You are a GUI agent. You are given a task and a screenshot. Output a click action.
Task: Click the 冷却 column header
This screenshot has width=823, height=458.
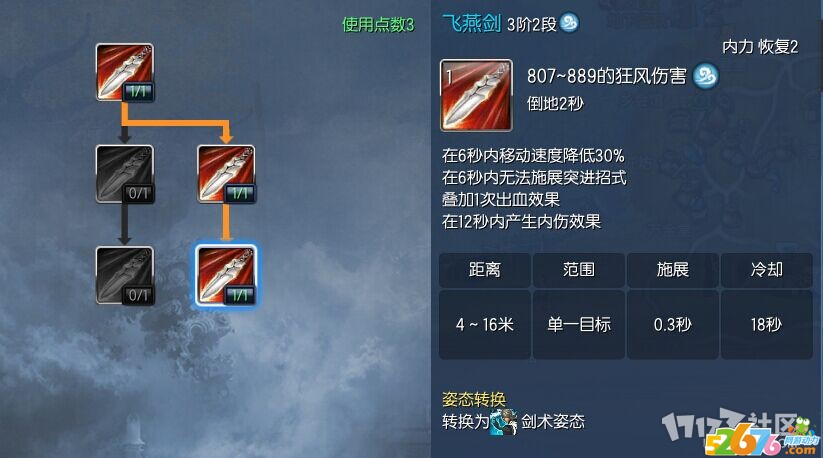pos(766,270)
